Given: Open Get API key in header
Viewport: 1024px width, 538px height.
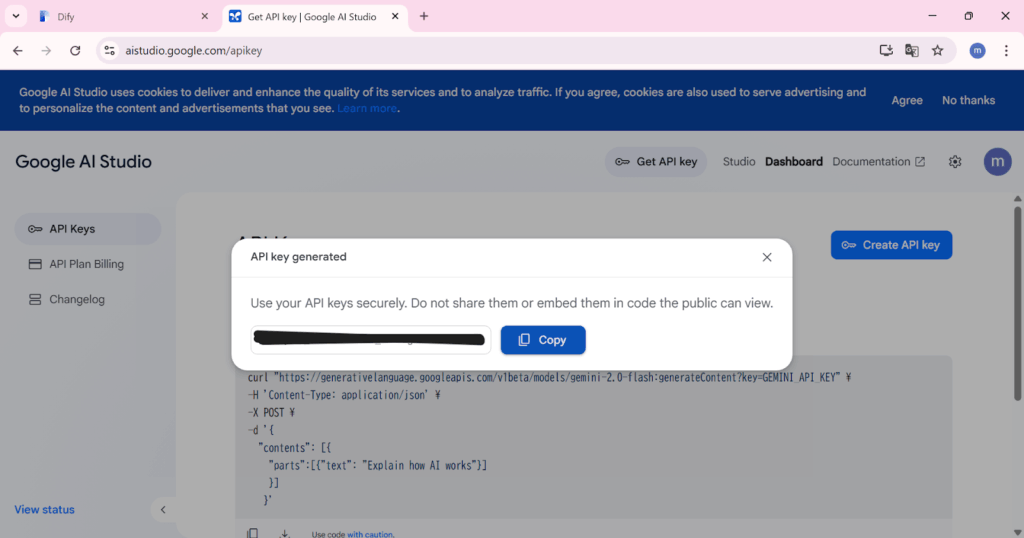Looking at the screenshot, I should tap(656, 162).
